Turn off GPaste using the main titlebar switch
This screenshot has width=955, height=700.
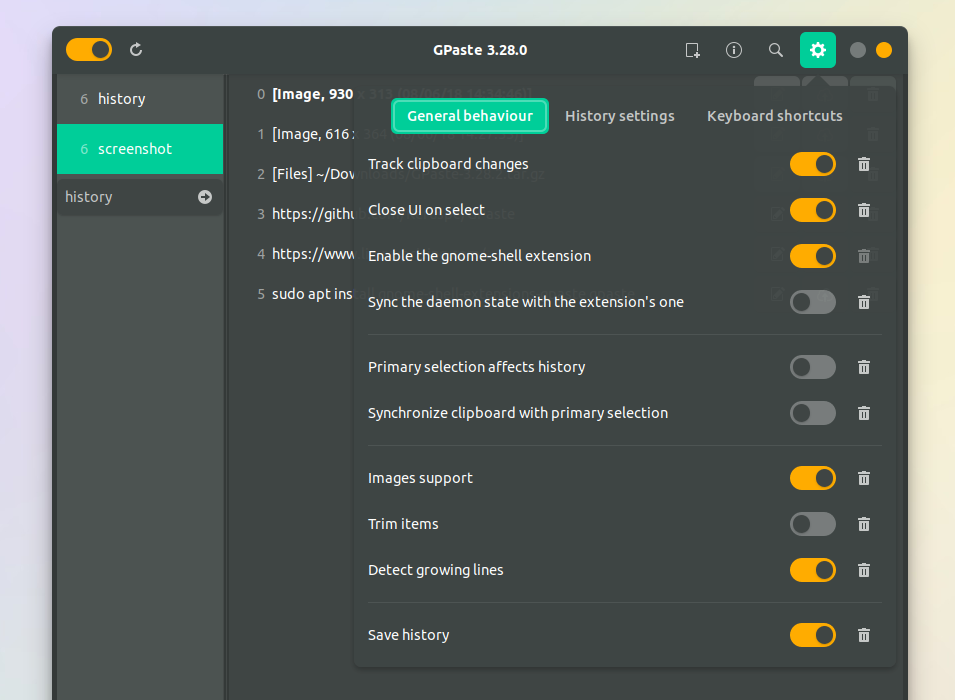tap(88, 49)
